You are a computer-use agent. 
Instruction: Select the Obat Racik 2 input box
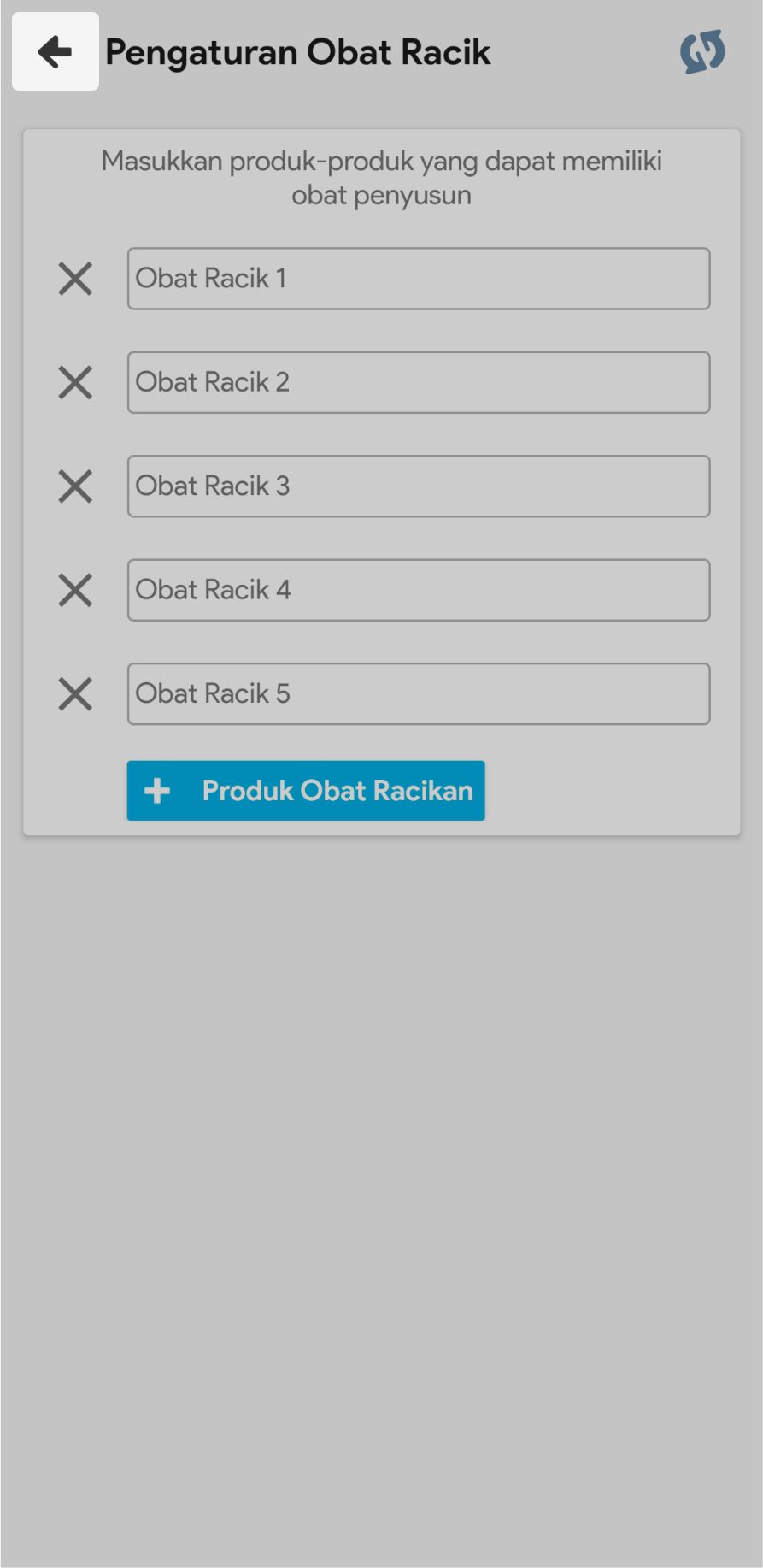click(x=419, y=382)
